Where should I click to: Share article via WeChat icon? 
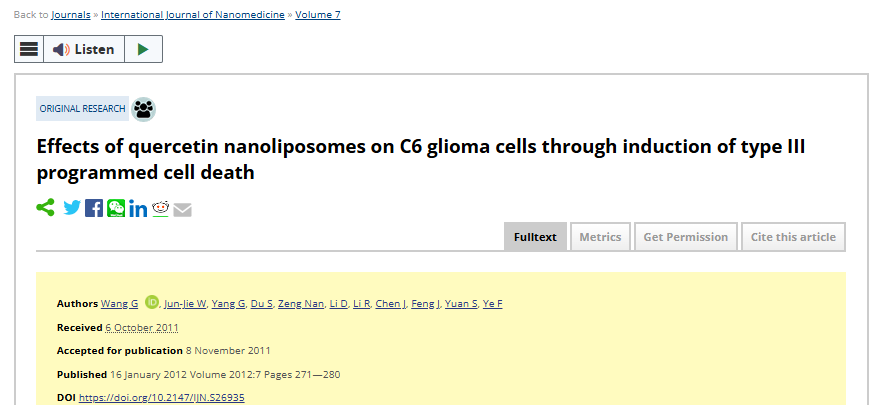coord(116,208)
